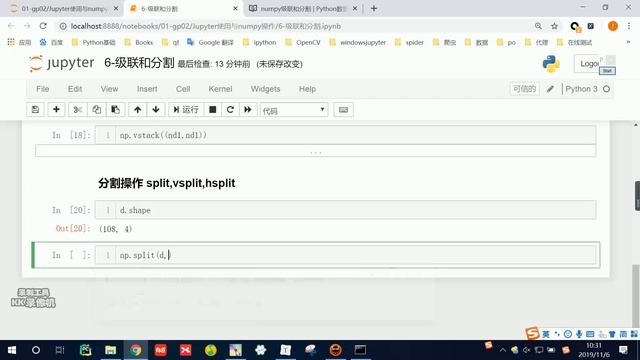Click the Logout button
The width and height of the screenshot is (640, 360).
click(x=588, y=64)
